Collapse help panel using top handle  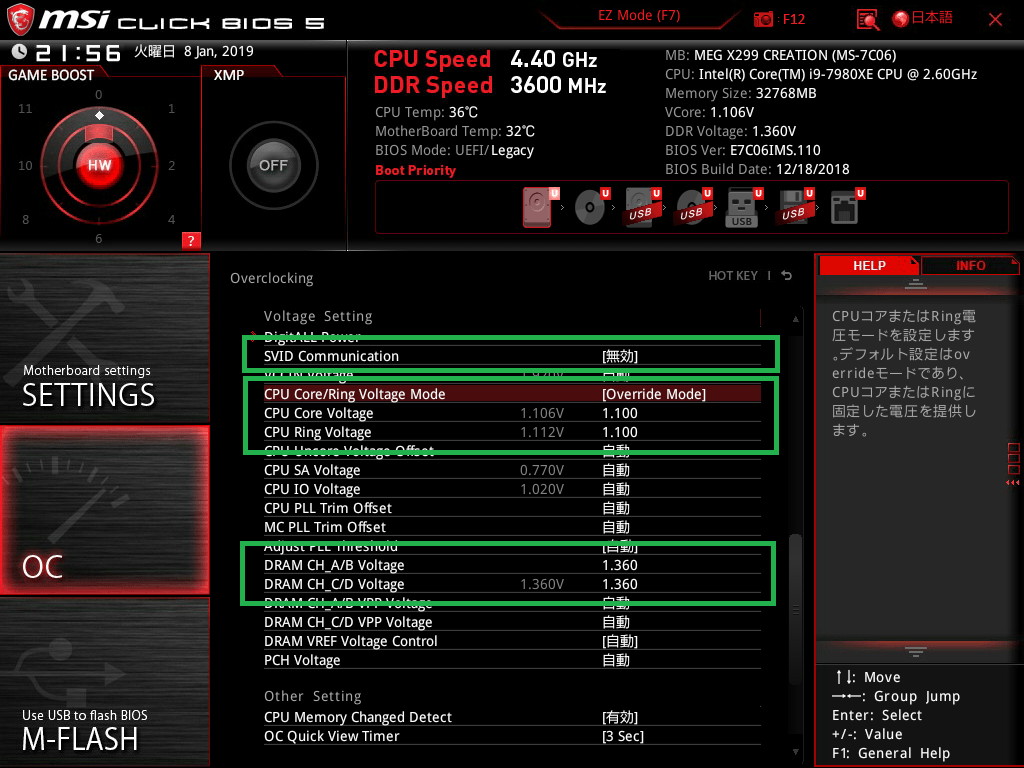916,284
